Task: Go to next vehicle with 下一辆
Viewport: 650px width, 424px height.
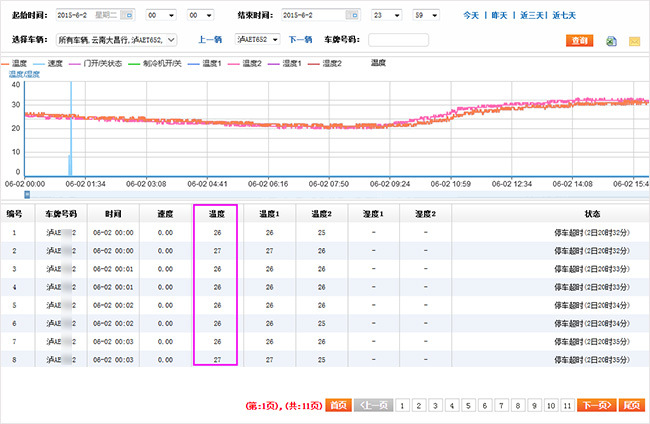Action: pos(300,40)
